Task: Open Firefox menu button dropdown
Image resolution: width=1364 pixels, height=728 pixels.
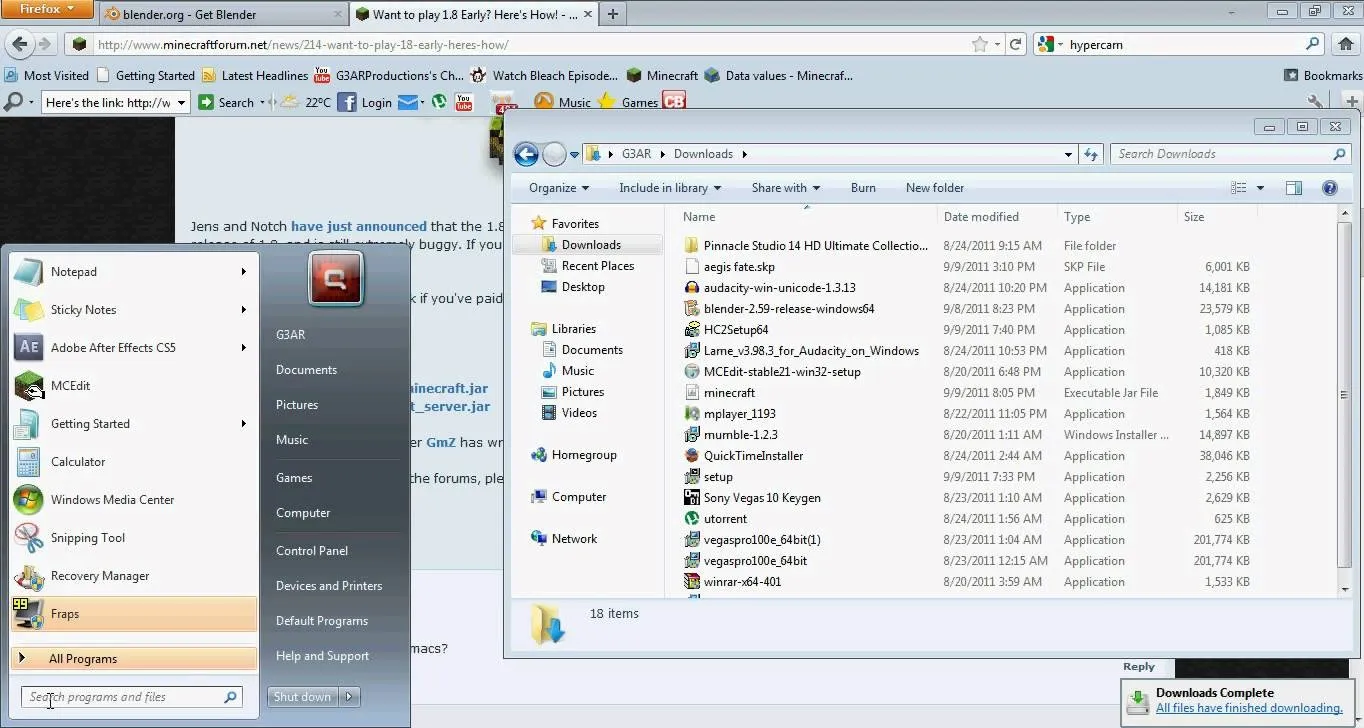Action: pyautogui.click(x=47, y=9)
